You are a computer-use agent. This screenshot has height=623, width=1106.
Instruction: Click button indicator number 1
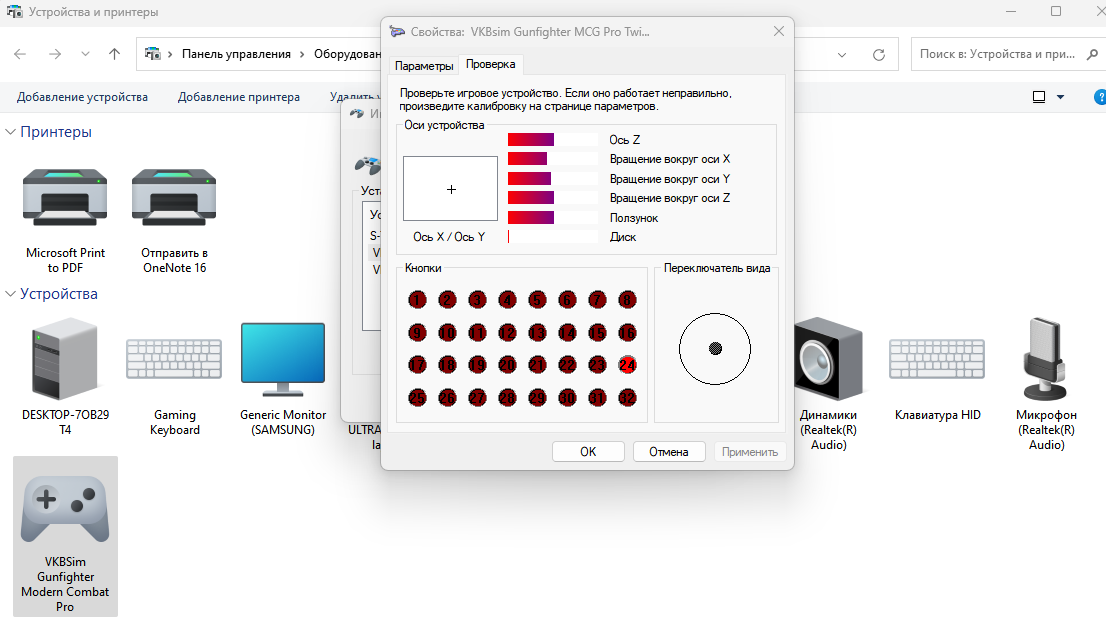[418, 299]
